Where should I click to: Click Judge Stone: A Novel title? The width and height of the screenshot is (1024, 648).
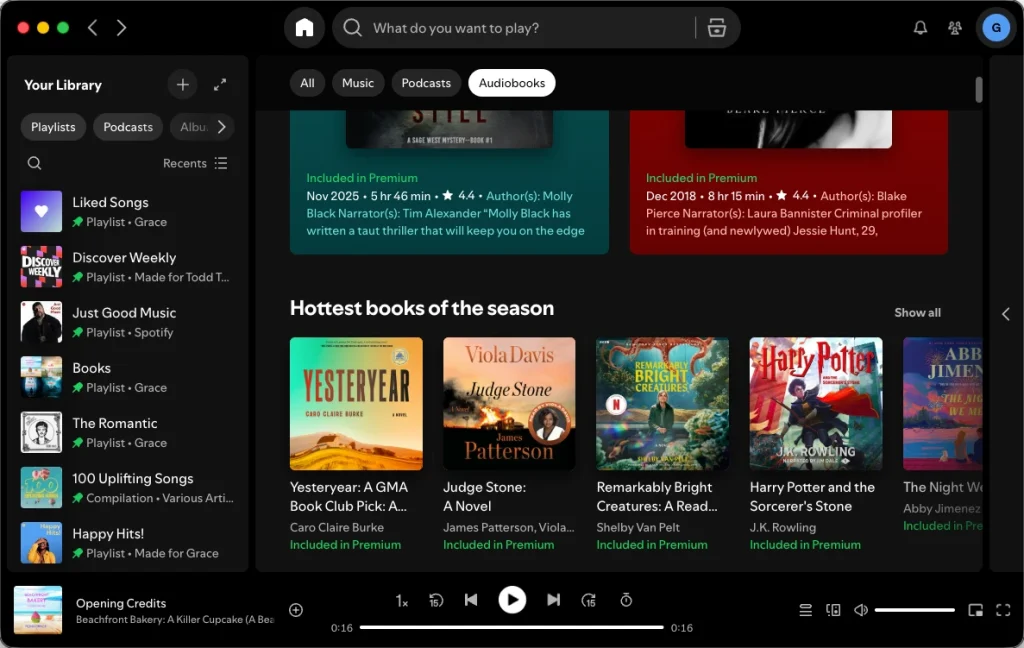coord(484,496)
